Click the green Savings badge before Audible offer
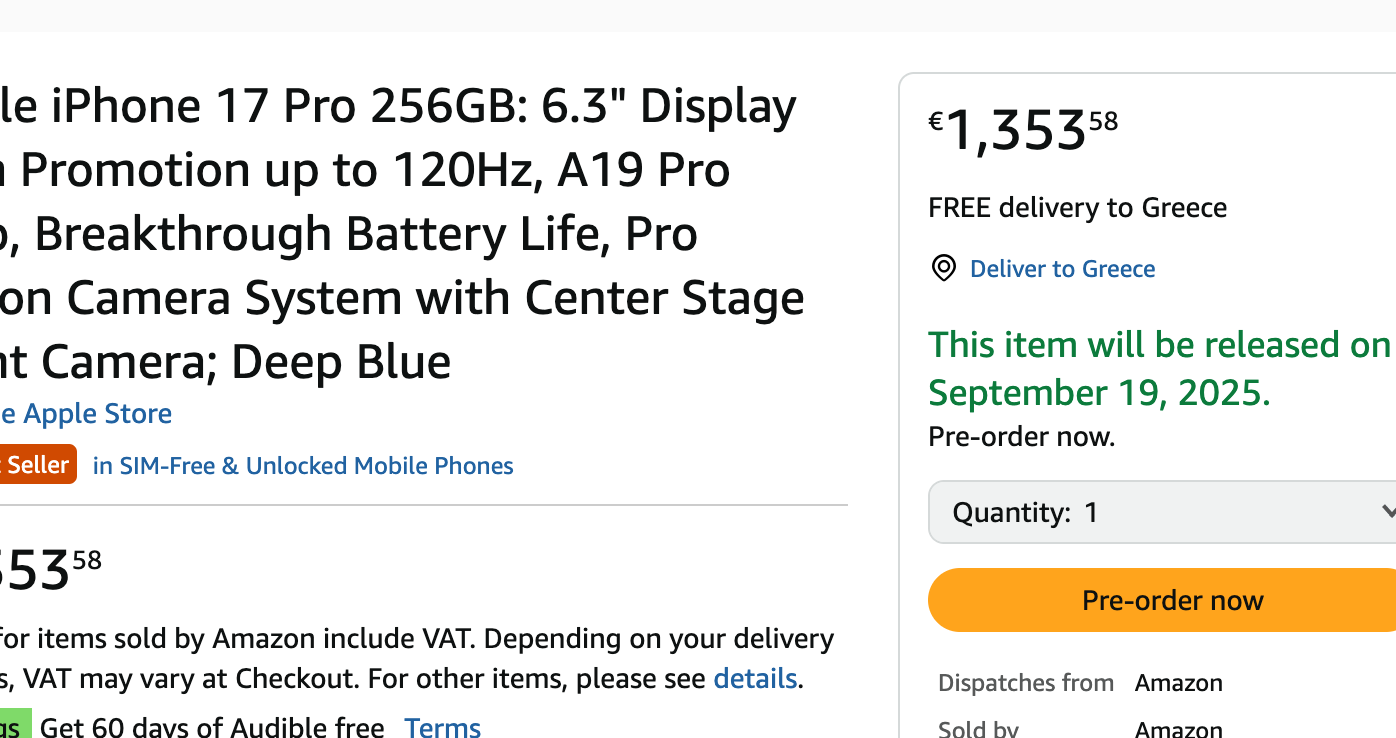The width and height of the screenshot is (1396, 738). (x=15, y=724)
